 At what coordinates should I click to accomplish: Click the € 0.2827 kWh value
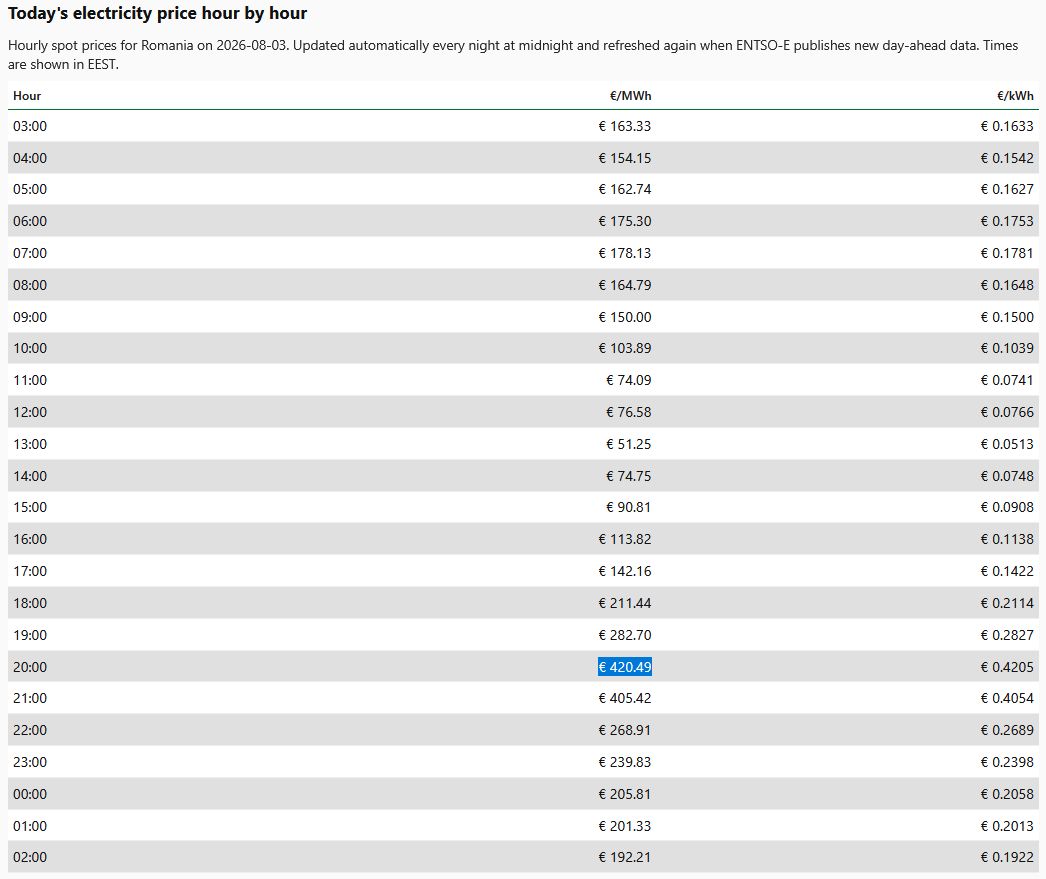[x=1007, y=635]
